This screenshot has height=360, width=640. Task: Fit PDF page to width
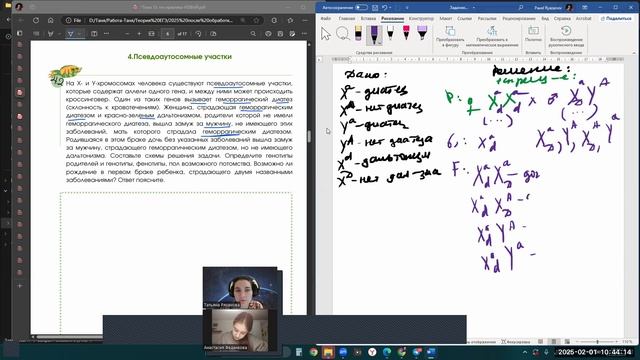[x=151, y=33]
